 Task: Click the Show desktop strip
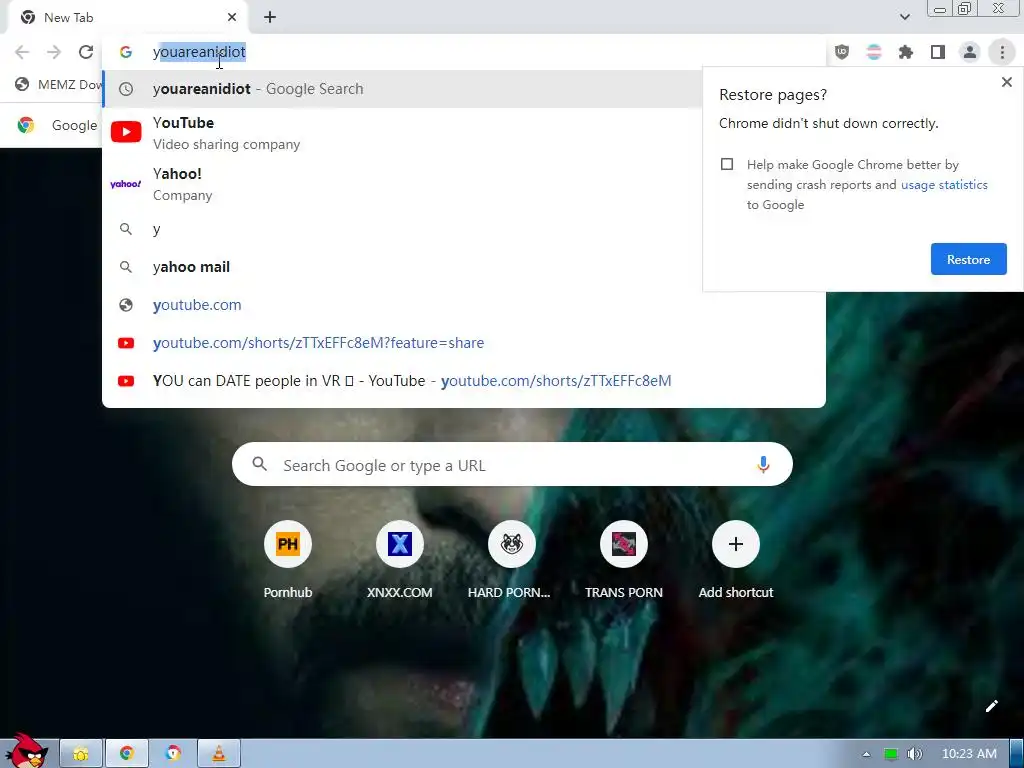click(x=1017, y=754)
